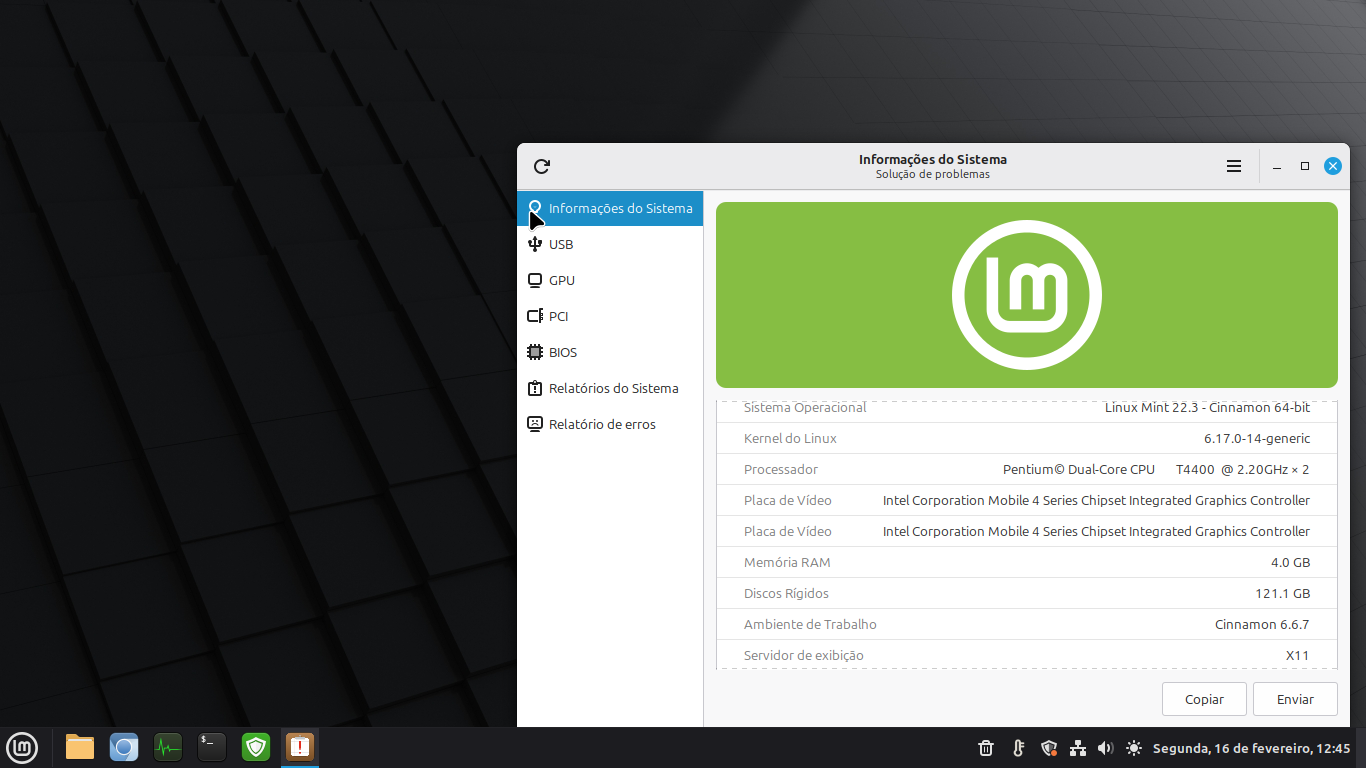Screen dimensions: 1366x768
Task: Click the refresh icon in the header bar
Action: 542,166
